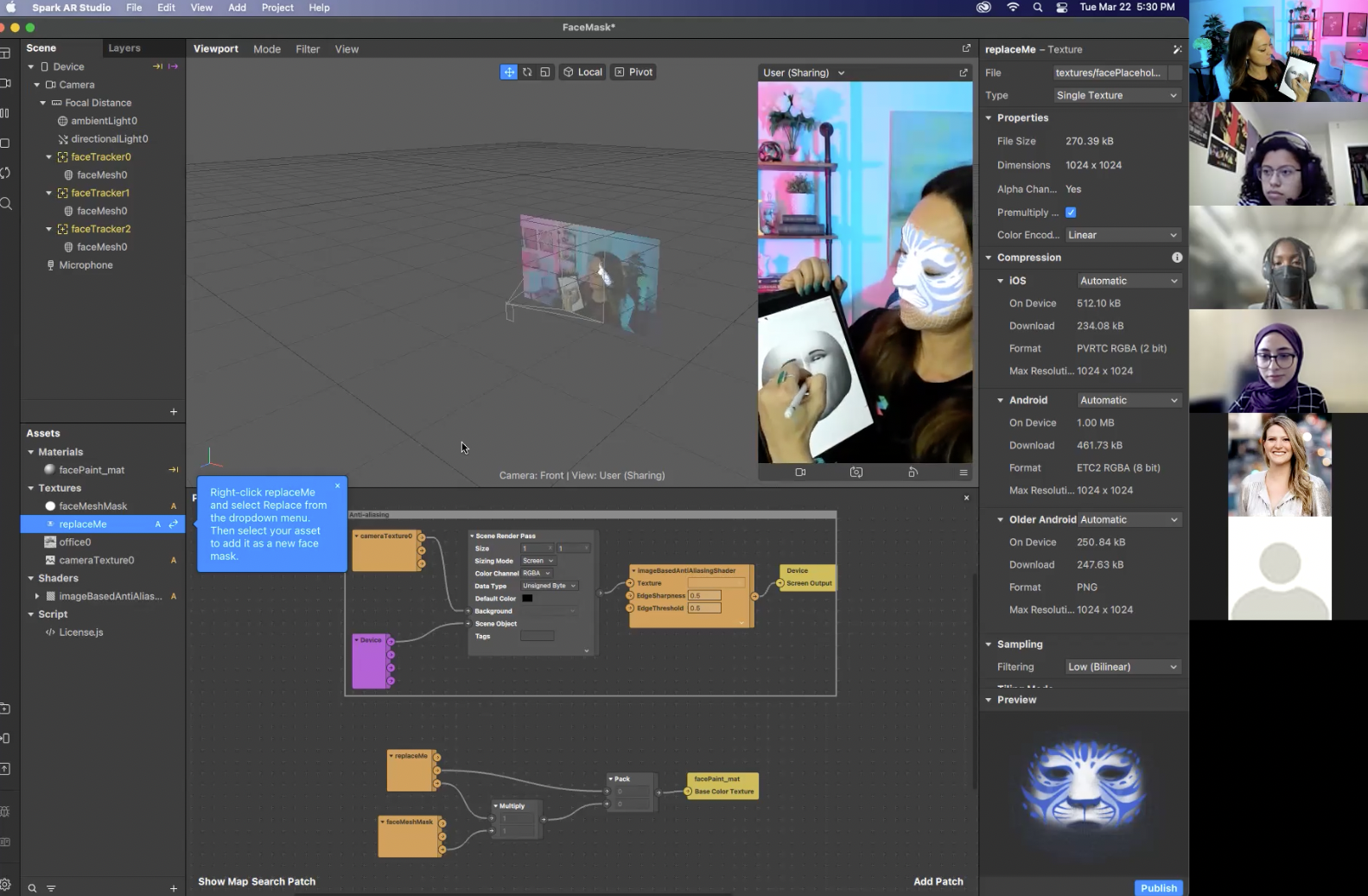
Task: Toggle the Premultiply alpha checkbox
Action: 1071,213
